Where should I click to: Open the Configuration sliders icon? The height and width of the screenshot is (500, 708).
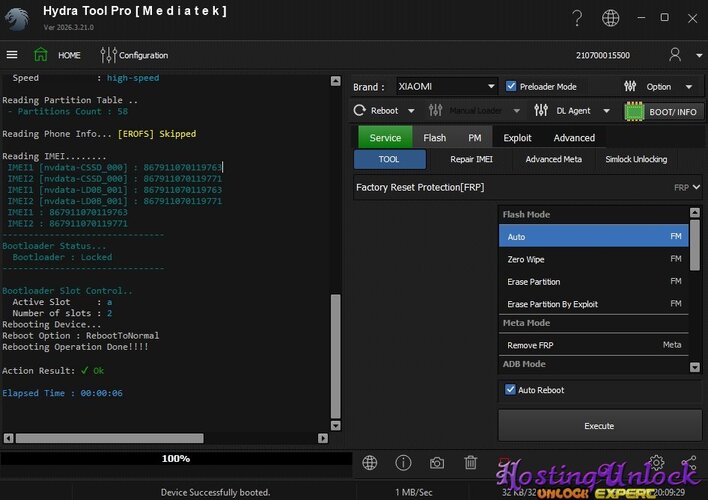(107, 55)
